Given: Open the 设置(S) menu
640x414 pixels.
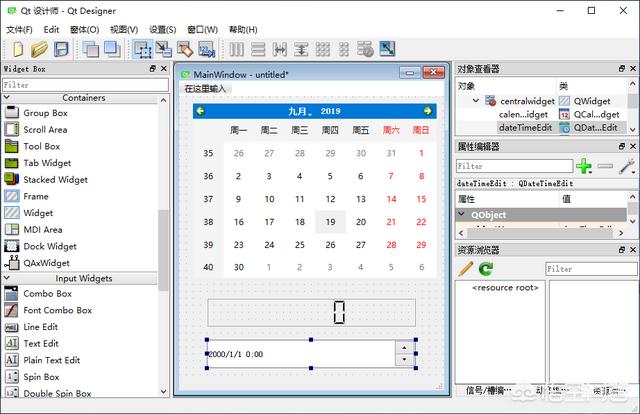Looking at the screenshot, I should (x=162, y=30).
